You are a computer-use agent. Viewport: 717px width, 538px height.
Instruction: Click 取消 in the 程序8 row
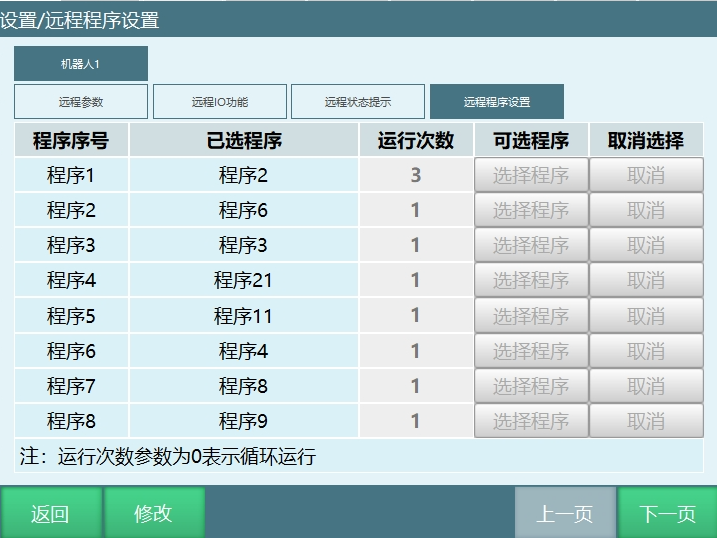point(646,421)
